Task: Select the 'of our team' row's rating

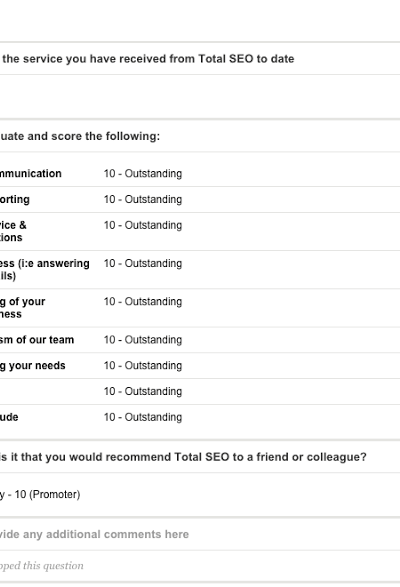Action: [x=143, y=340]
